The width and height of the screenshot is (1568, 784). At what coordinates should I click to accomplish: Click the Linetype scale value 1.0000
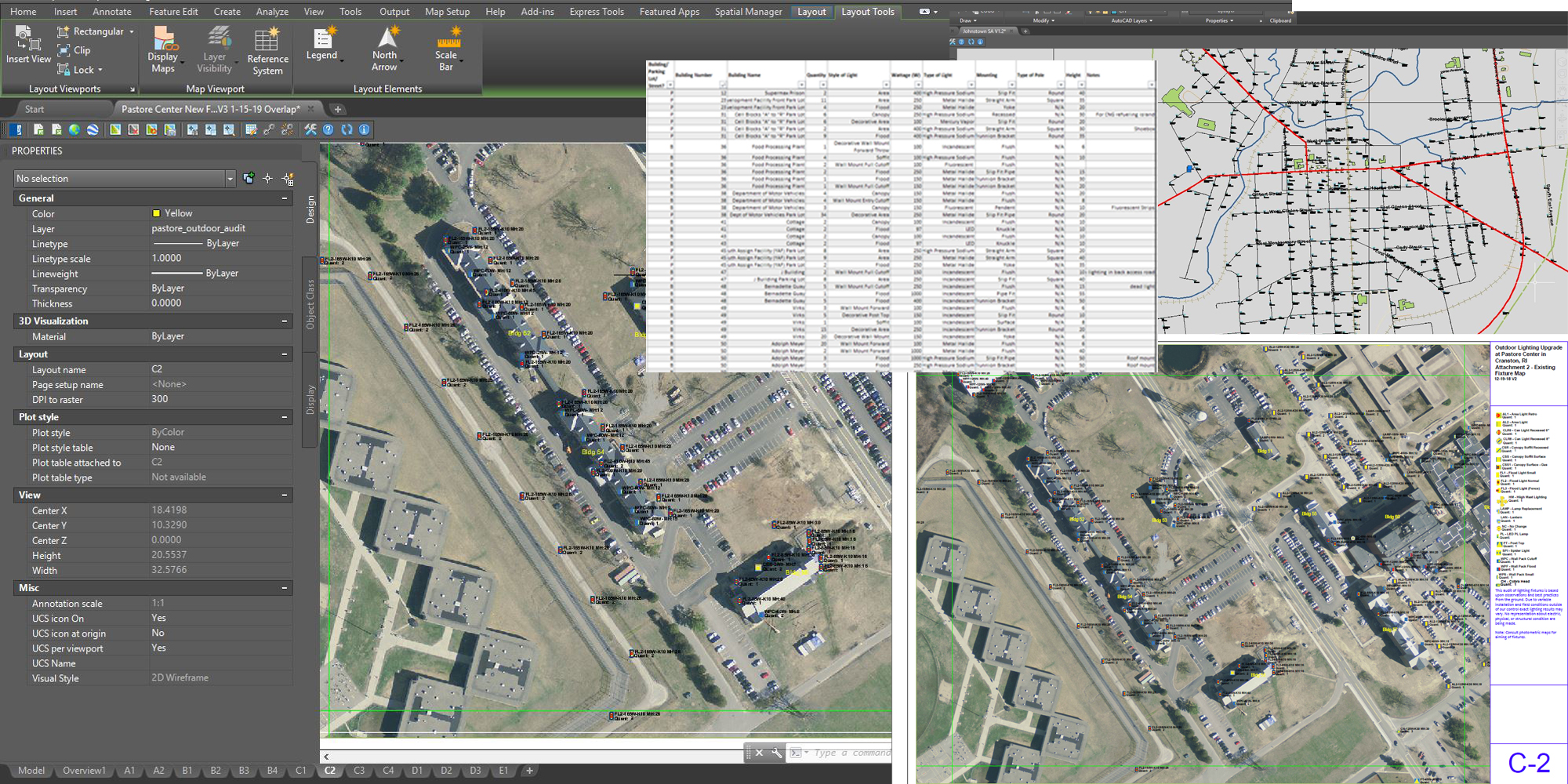point(166,258)
